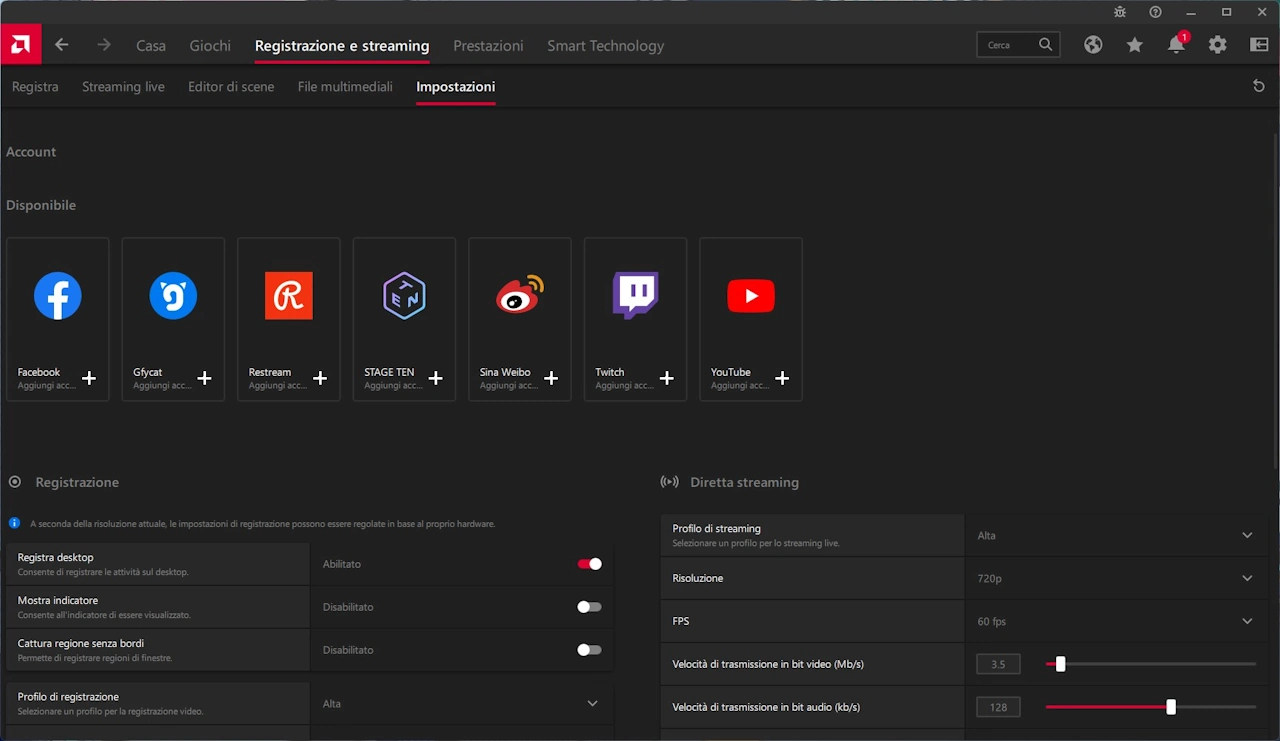The height and width of the screenshot is (741, 1280).
Task: Expand Profilo di registrazione dropdown
Action: tap(592, 704)
